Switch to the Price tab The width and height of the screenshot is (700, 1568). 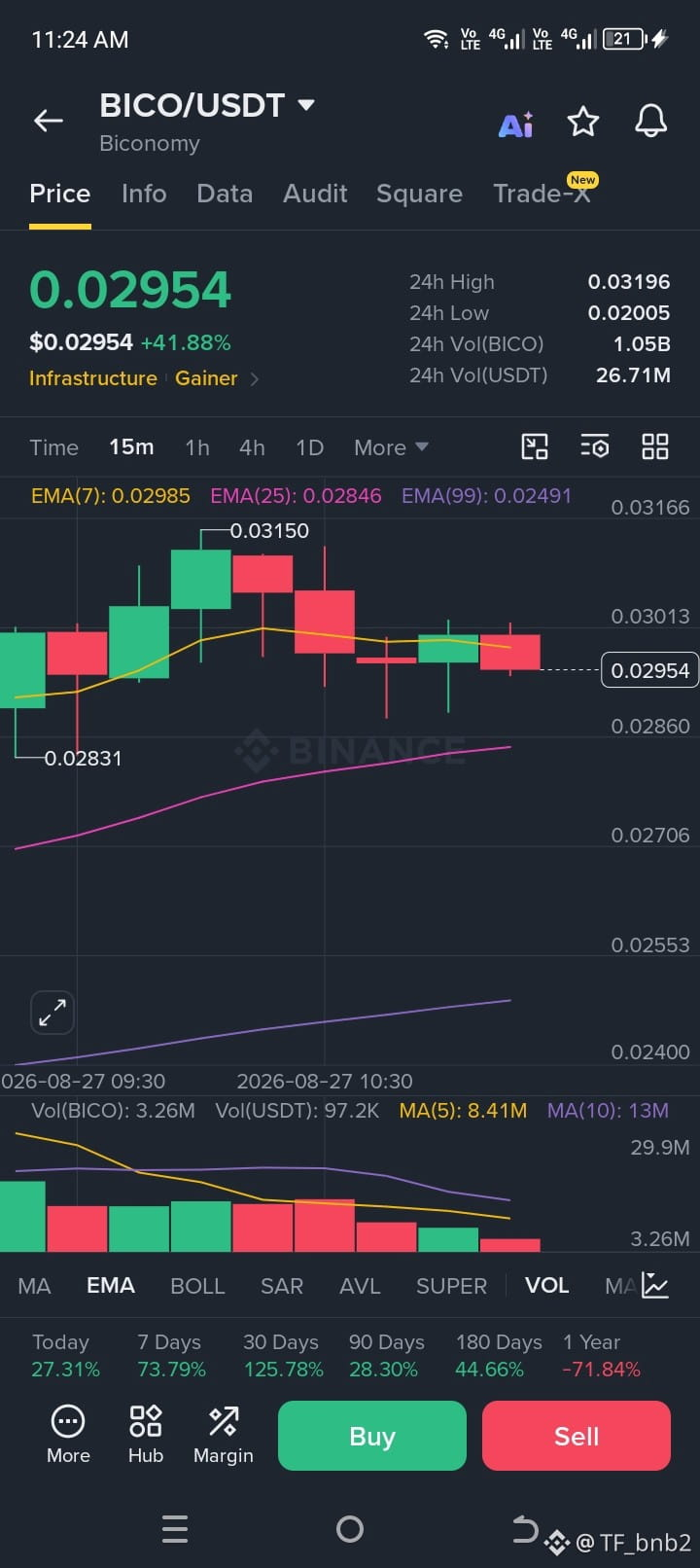pos(60,194)
